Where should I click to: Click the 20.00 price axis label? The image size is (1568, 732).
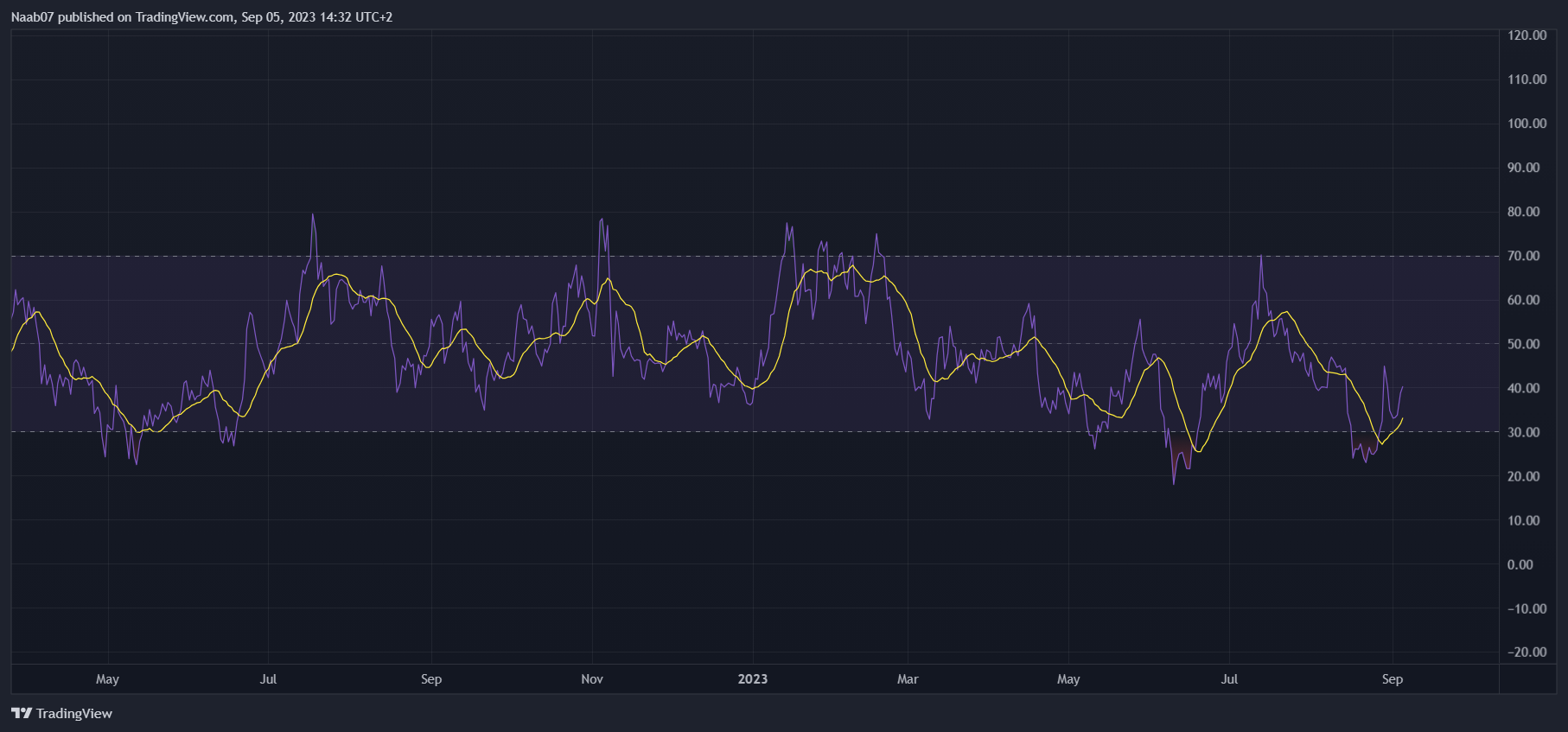click(x=1524, y=476)
